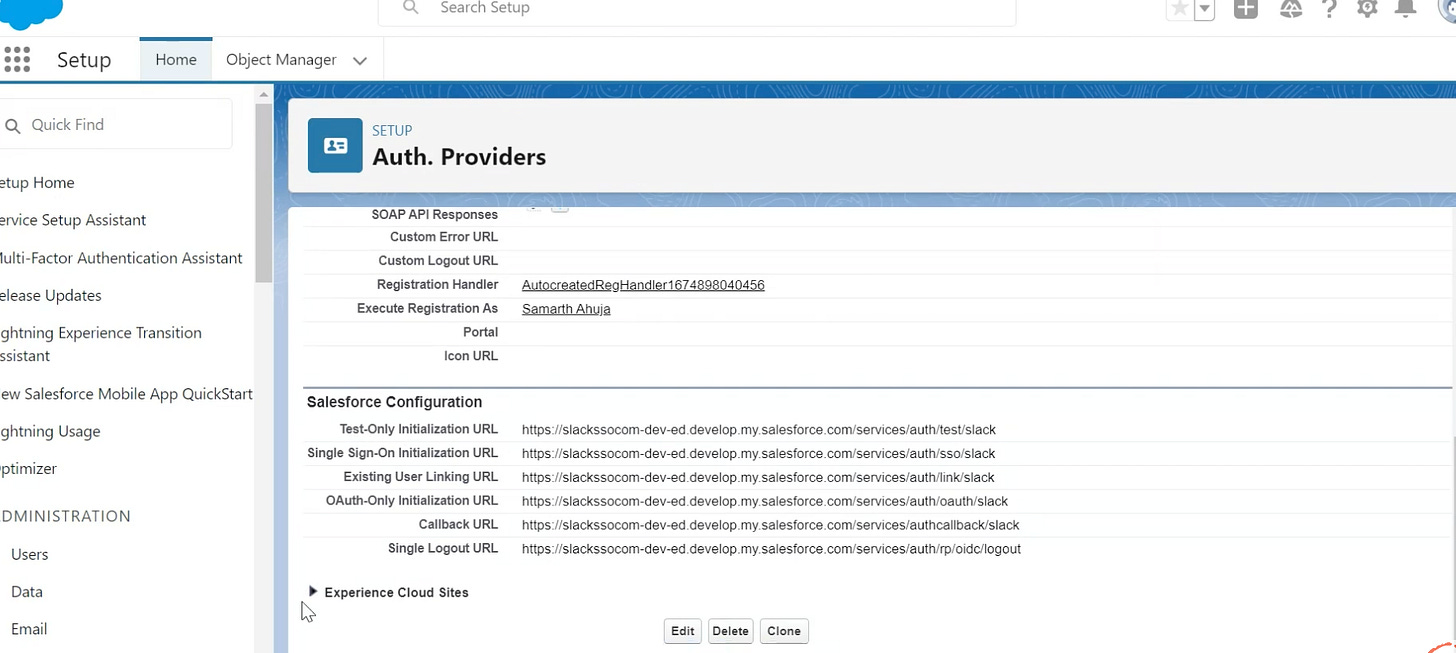The image size is (1456, 653).
Task: Open the Setup gear icon
Action: point(1367,8)
